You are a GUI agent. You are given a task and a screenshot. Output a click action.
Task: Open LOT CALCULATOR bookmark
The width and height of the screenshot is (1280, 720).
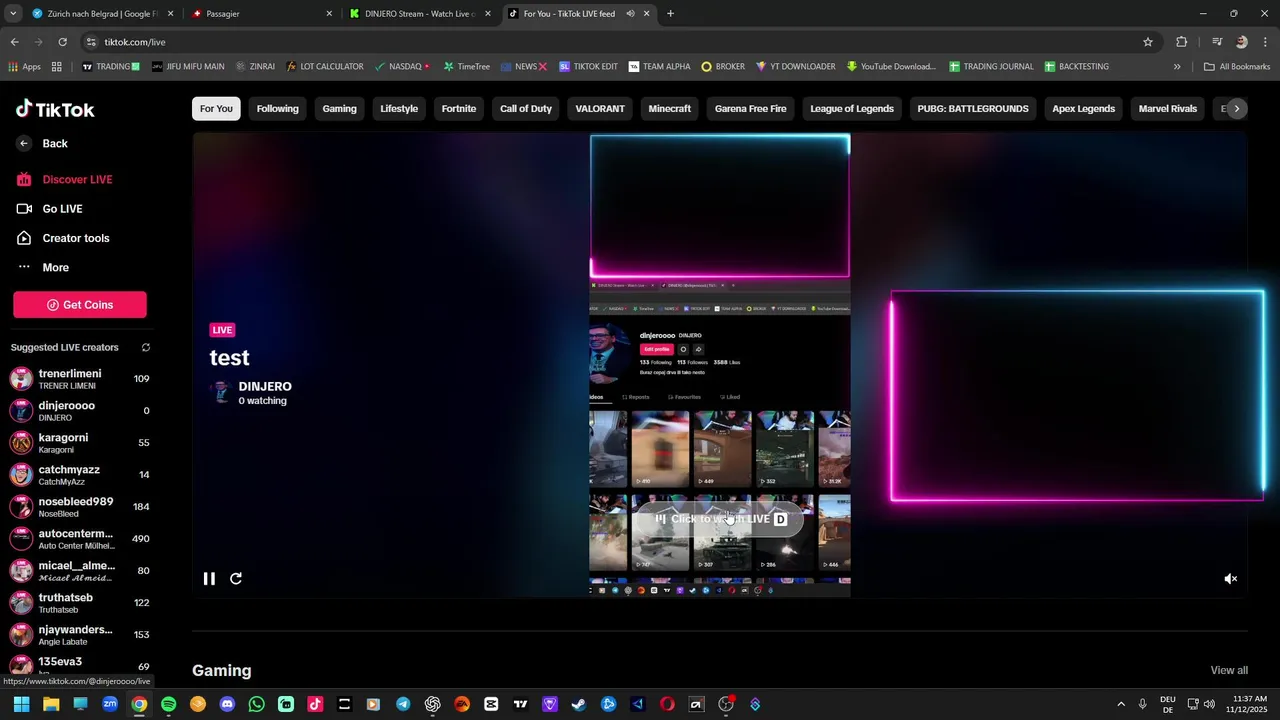(x=324, y=67)
